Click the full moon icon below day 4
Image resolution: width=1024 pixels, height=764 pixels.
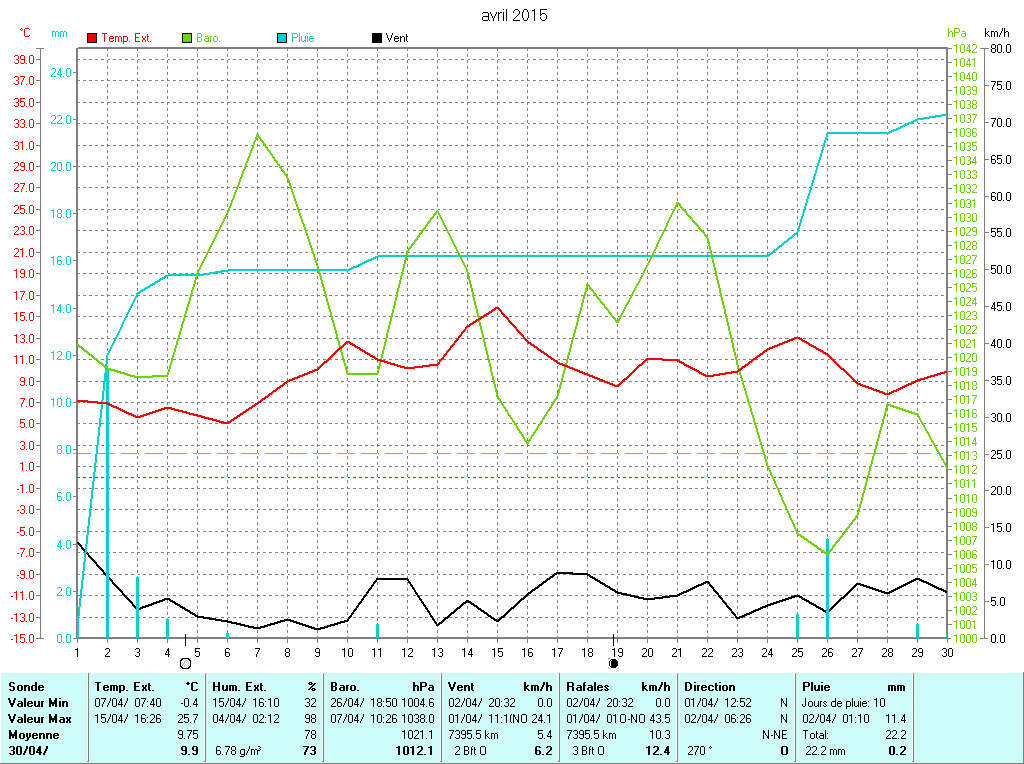pyautogui.click(x=185, y=663)
